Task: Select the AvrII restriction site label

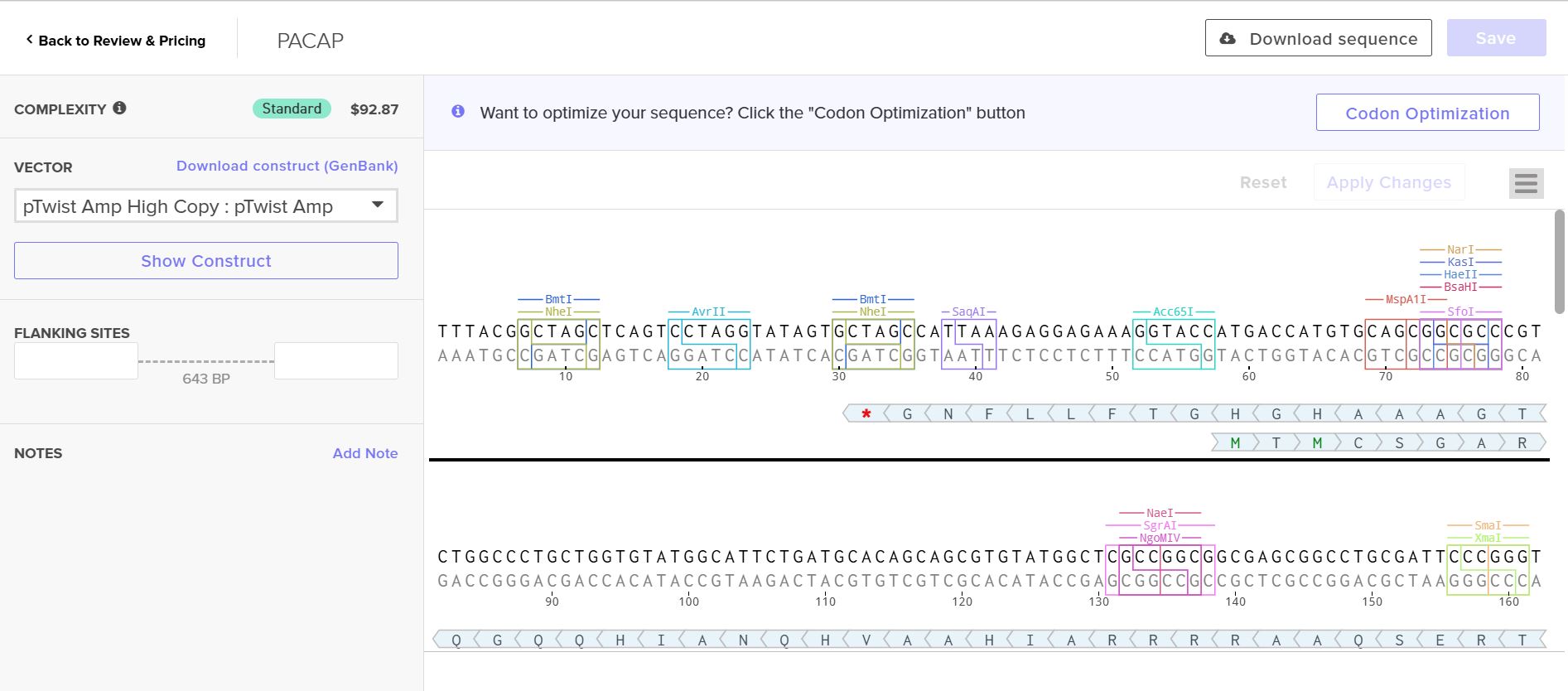Action: point(708,312)
